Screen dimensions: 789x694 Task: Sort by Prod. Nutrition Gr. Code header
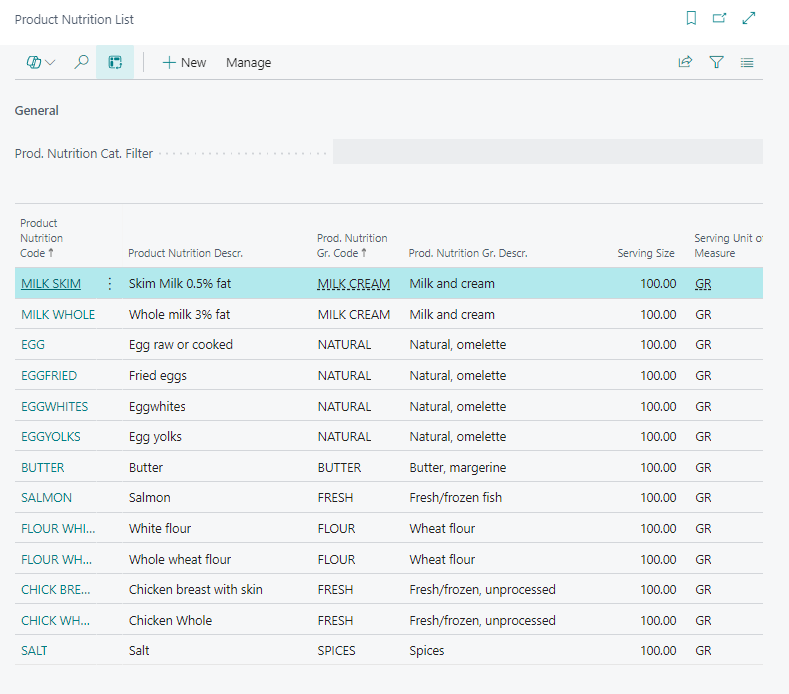(x=351, y=246)
